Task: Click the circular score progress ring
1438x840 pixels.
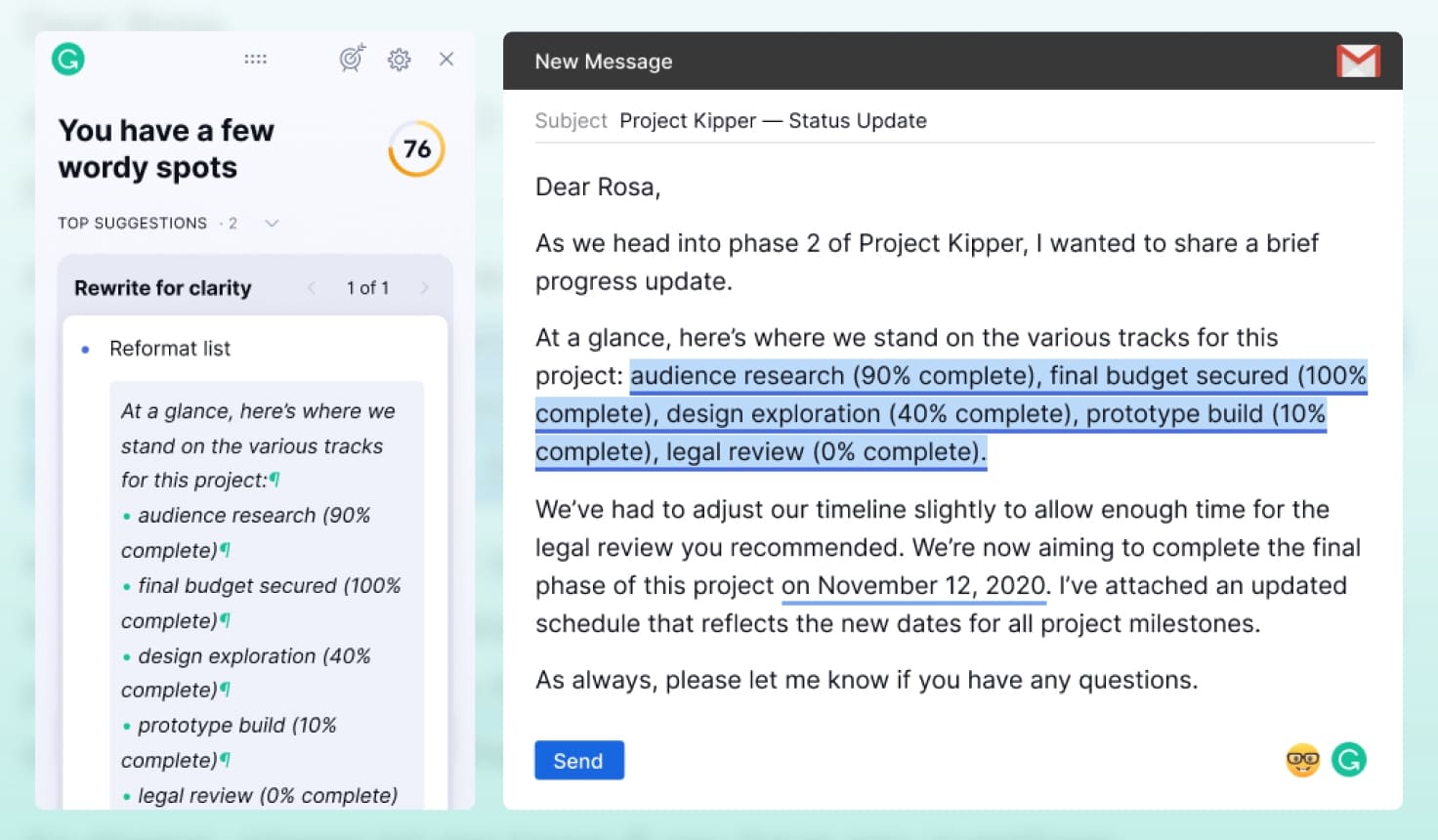Action: pyautogui.click(x=417, y=149)
